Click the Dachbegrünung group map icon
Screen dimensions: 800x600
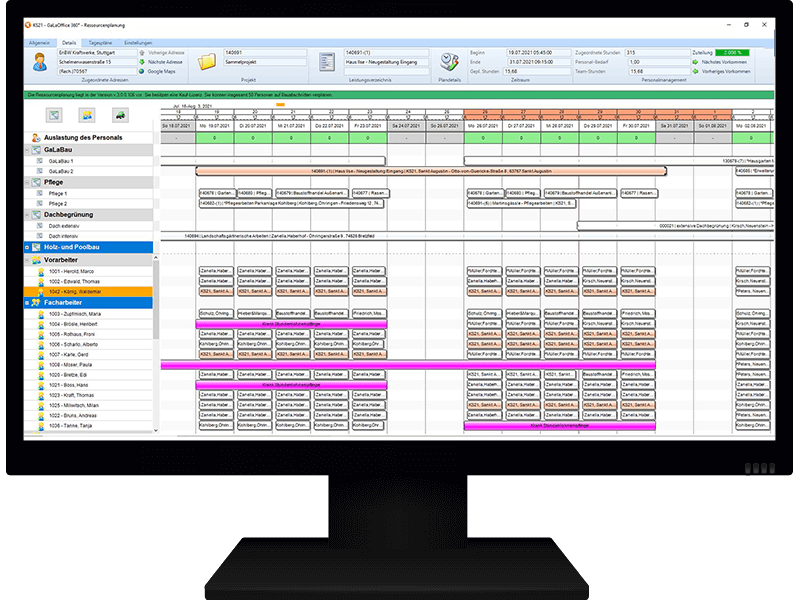click(36, 215)
